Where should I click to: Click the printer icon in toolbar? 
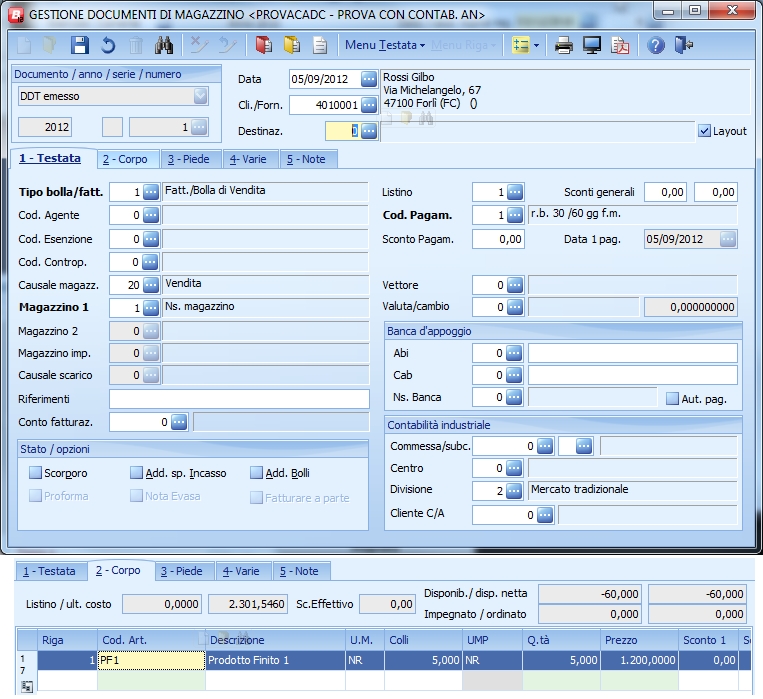564,45
